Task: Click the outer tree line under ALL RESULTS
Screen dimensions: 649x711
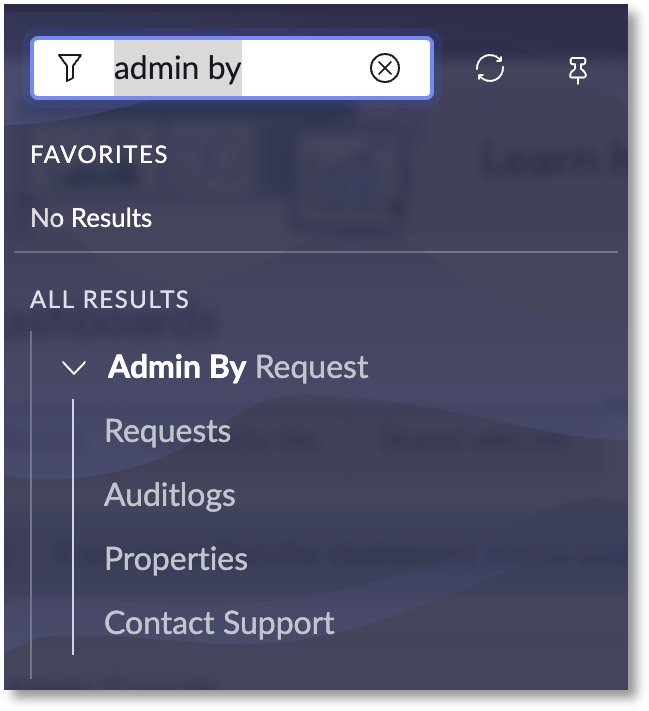Action: pos(31,500)
